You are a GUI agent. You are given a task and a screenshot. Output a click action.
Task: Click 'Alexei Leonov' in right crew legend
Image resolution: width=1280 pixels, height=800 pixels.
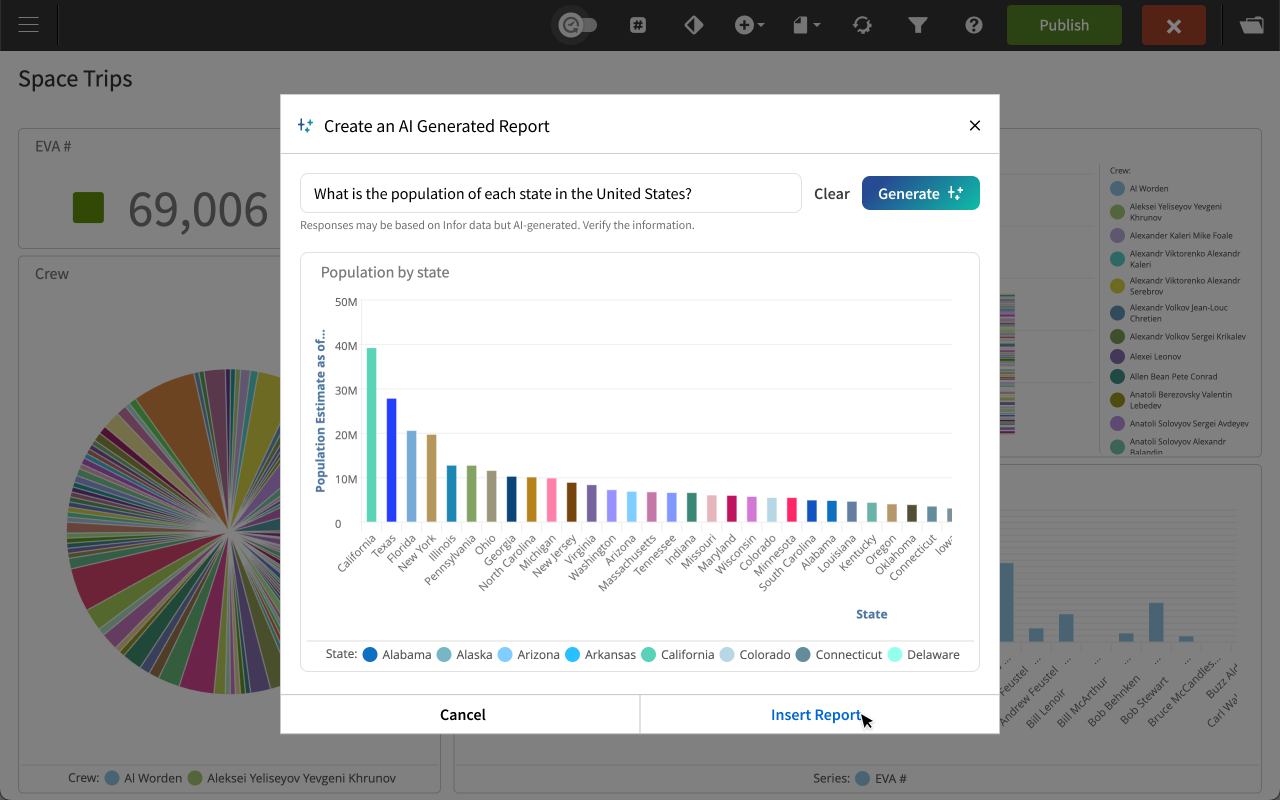(1155, 356)
